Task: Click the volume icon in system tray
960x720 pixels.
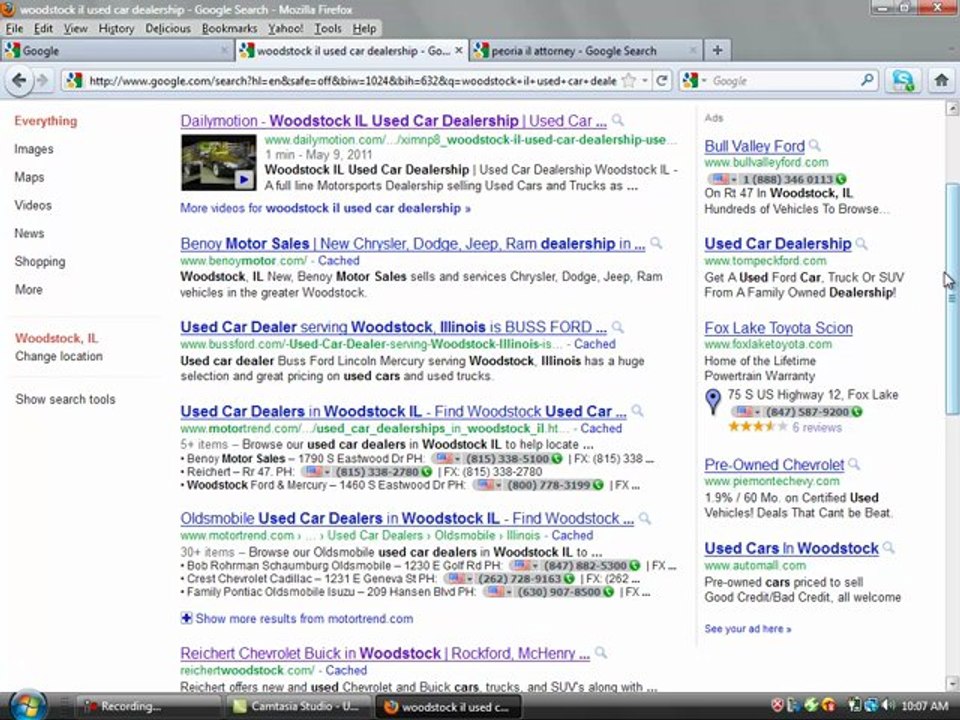Action: (x=887, y=706)
